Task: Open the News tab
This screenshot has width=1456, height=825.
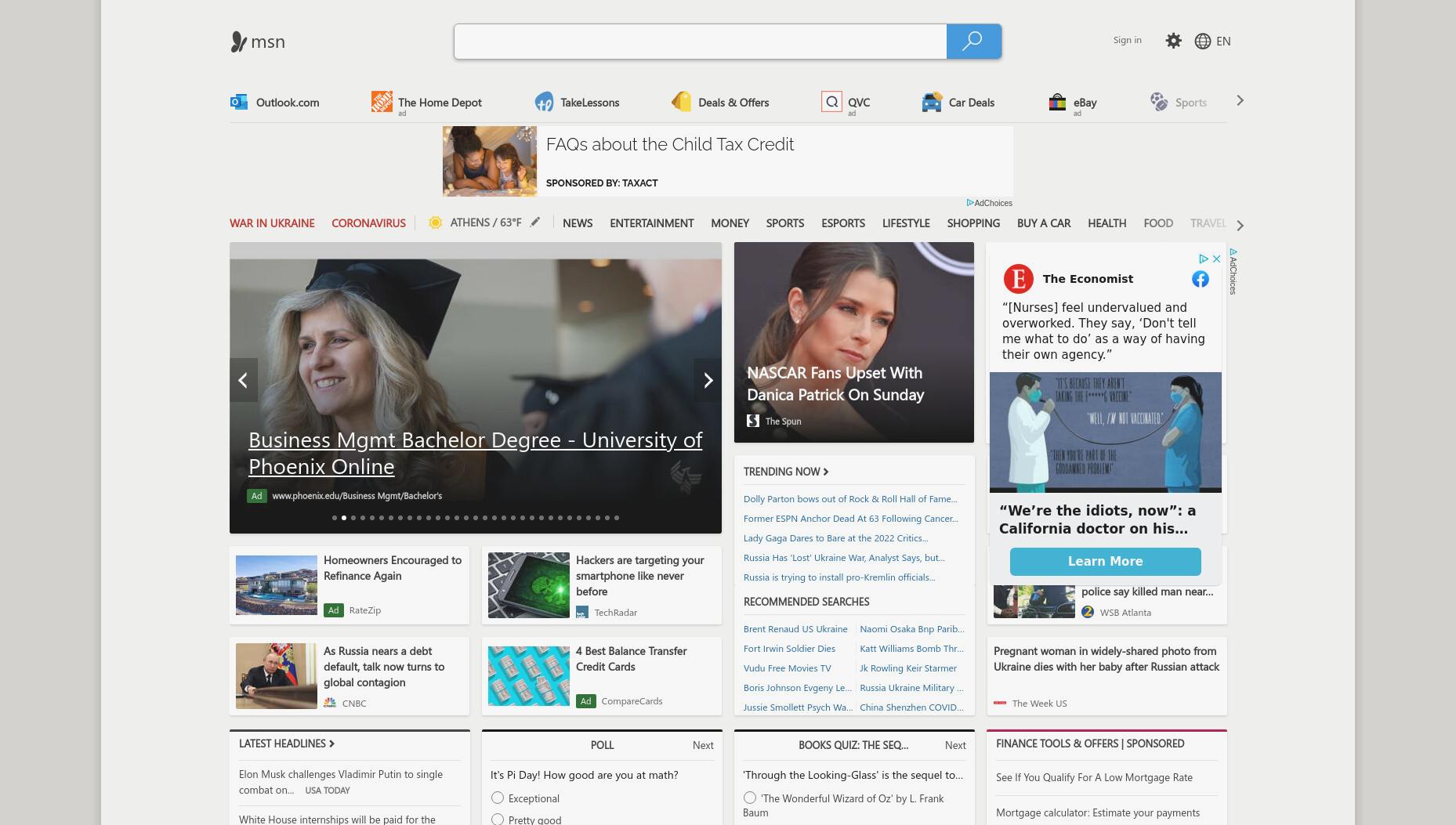Action: [x=578, y=223]
